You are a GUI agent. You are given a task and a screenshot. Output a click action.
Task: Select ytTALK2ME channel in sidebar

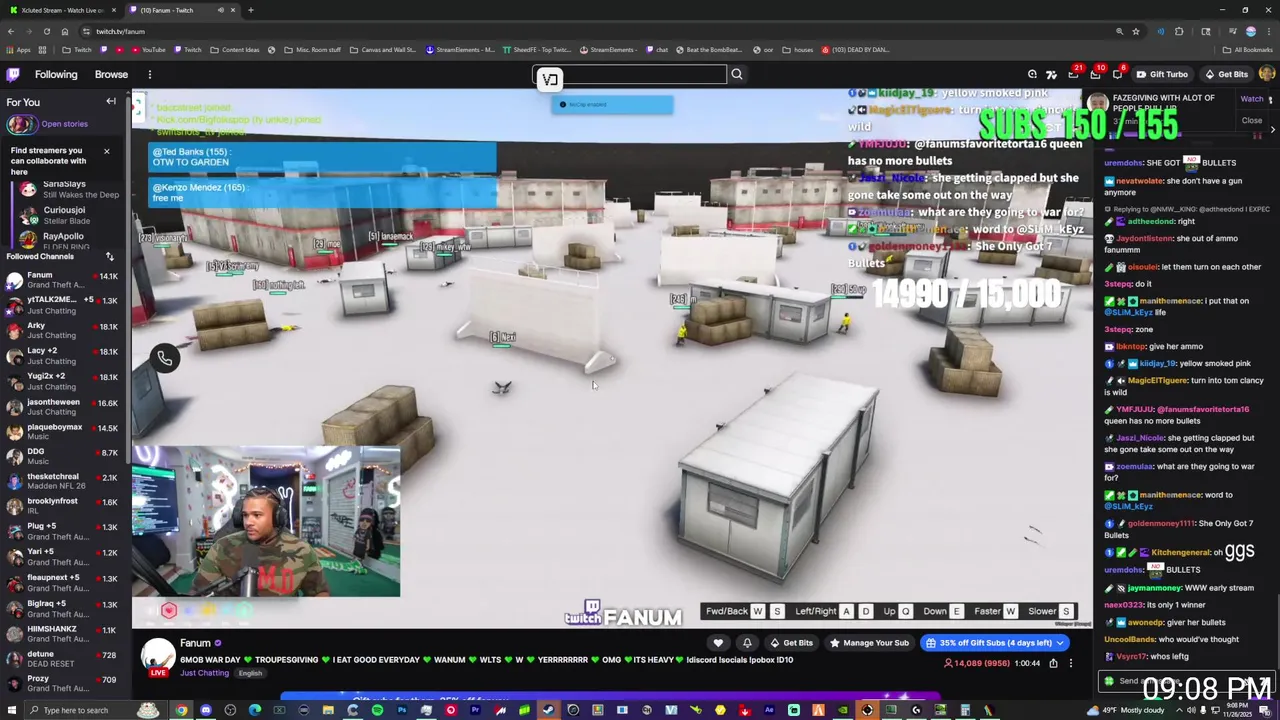(65, 305)
